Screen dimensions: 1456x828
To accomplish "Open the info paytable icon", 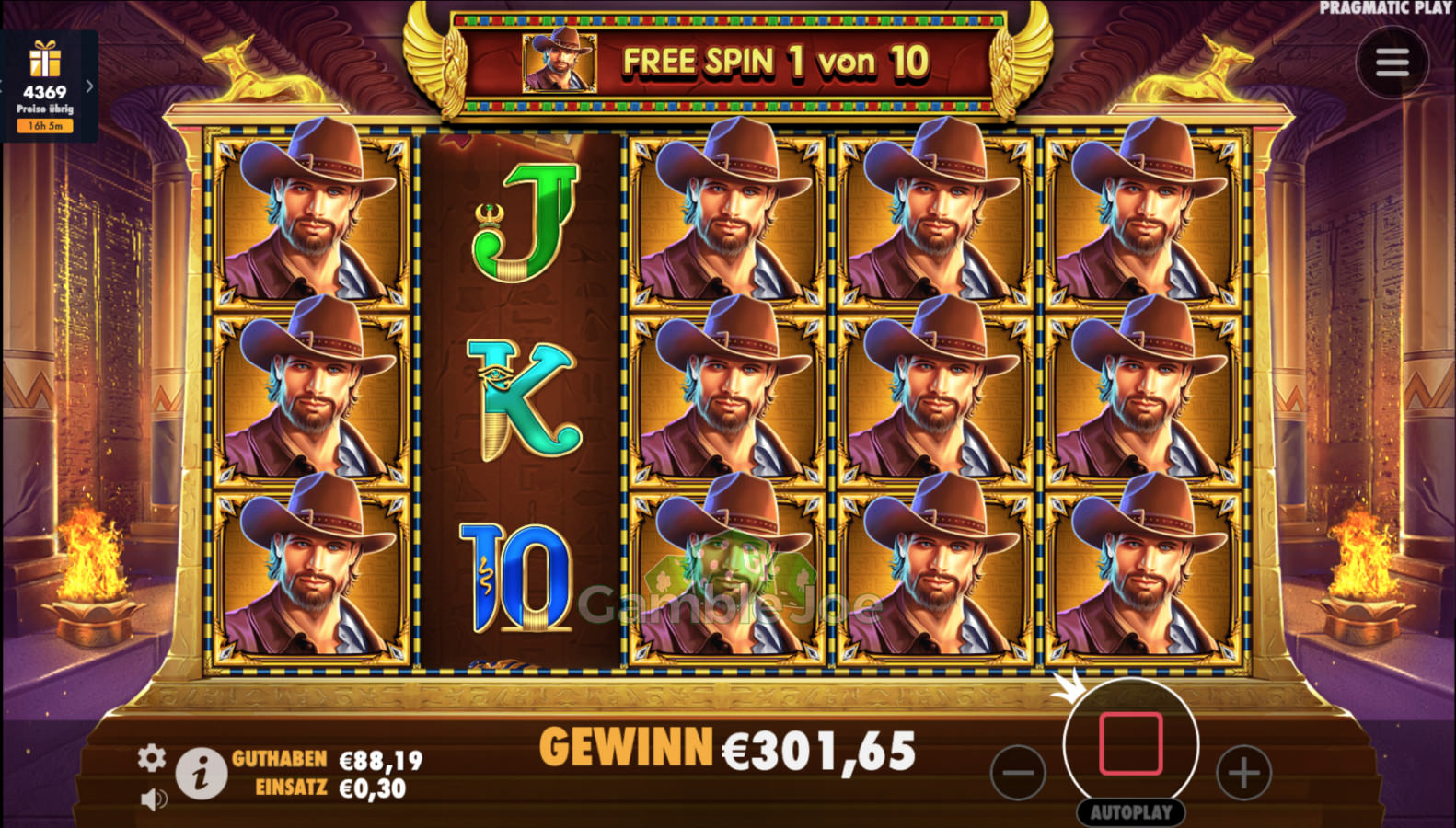I will [202, 772].
